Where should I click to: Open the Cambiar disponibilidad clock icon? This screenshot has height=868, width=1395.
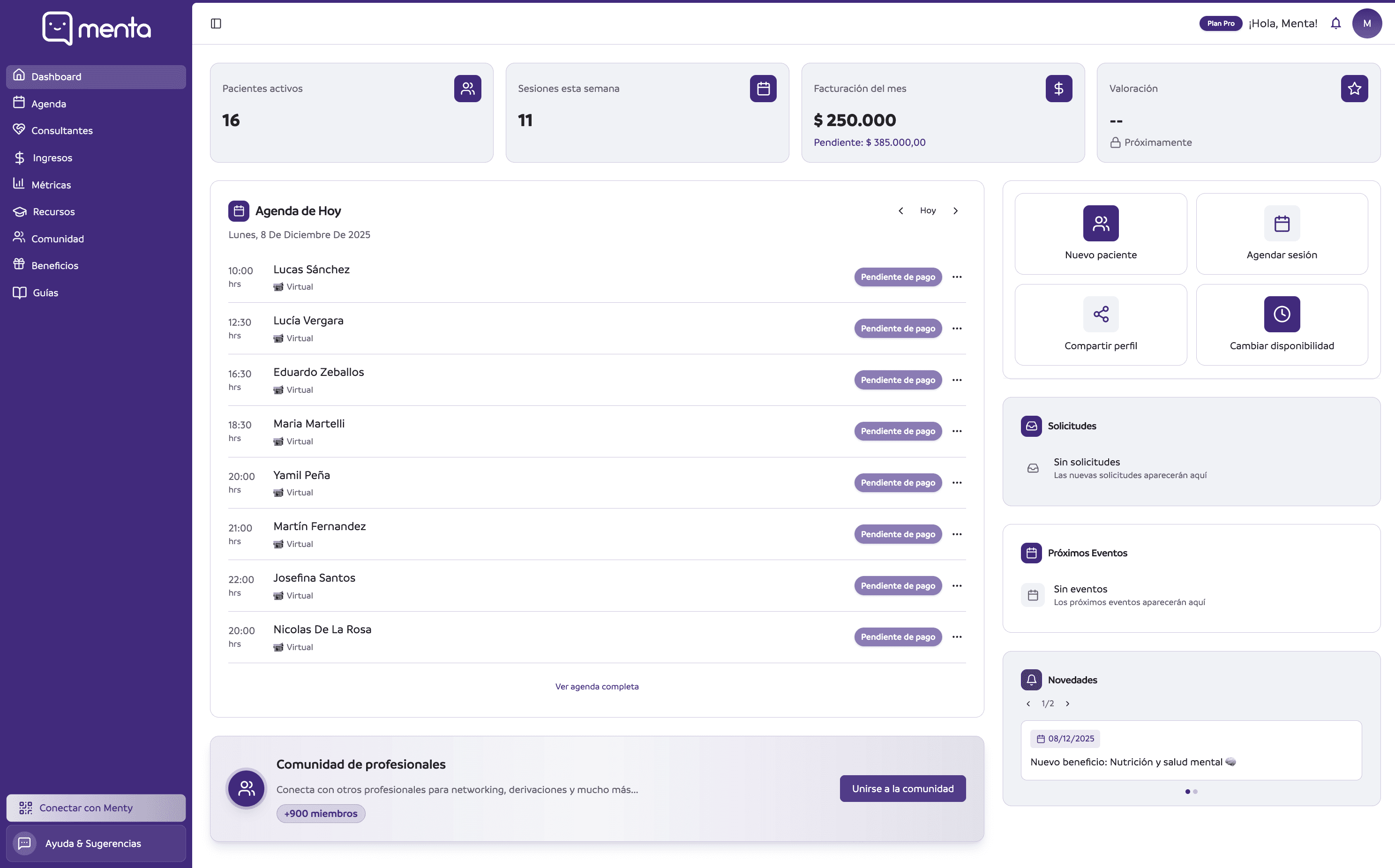1282,314
